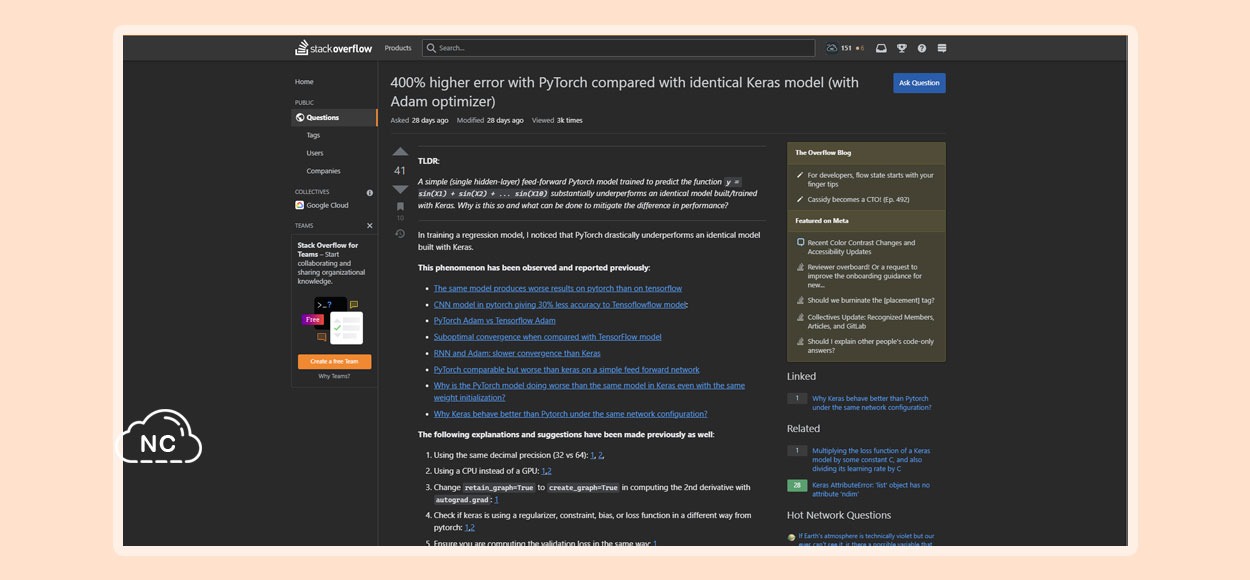Open Google Cloud collective
This screenshot has width=1250, height=580.
coord(322,205)
